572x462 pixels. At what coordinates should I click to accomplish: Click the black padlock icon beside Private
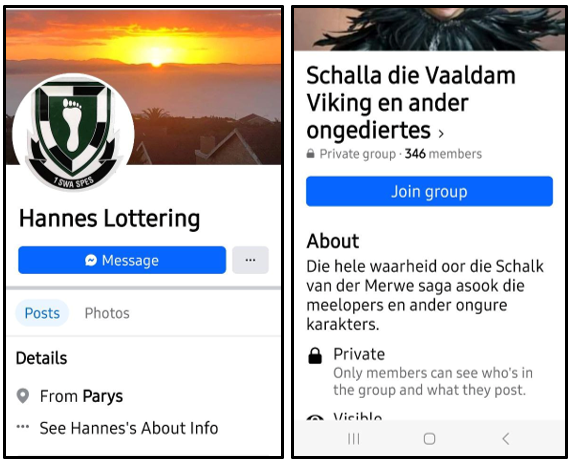[315, 356]
